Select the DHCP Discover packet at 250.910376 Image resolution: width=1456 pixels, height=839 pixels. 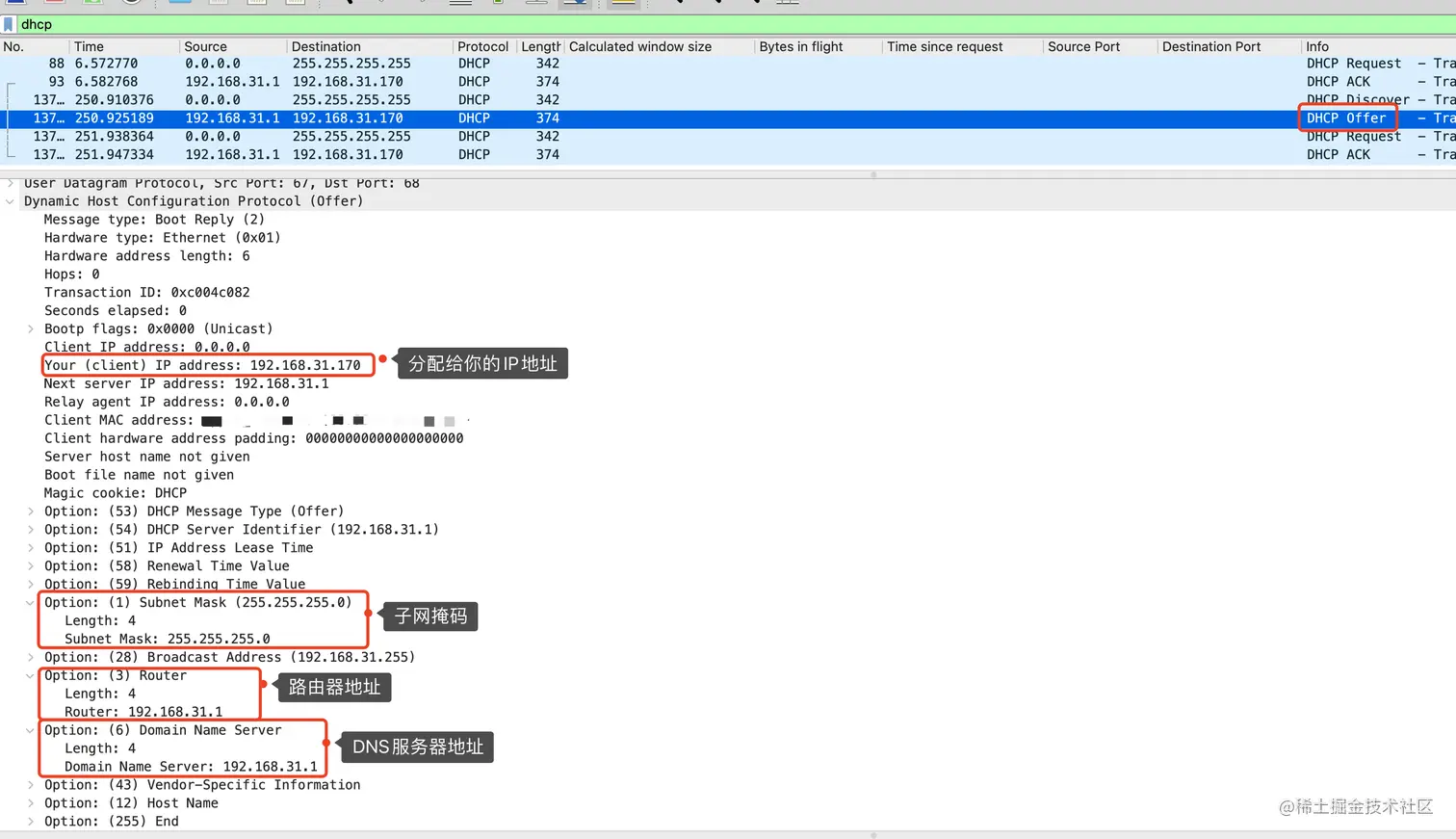click(728, 100)
